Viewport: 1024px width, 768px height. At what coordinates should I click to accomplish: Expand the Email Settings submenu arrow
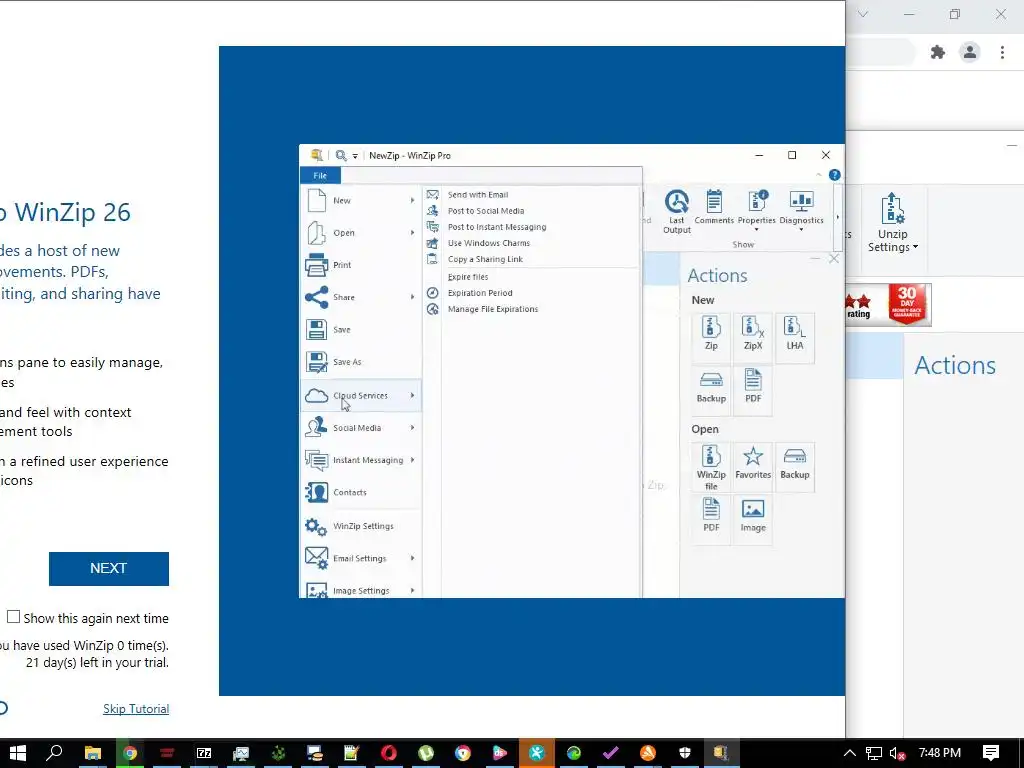coord(412,558)
